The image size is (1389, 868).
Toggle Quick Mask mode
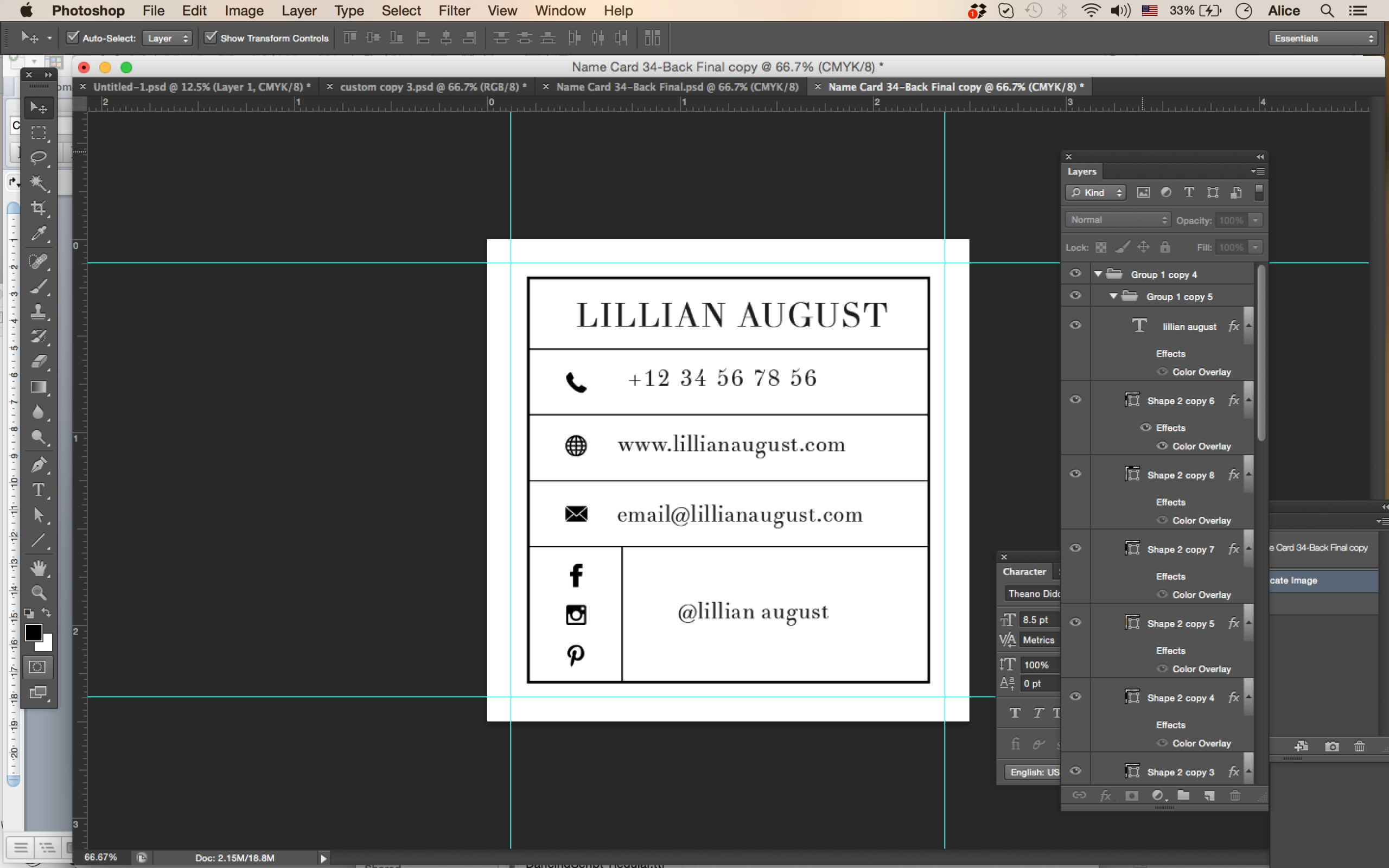38,667
